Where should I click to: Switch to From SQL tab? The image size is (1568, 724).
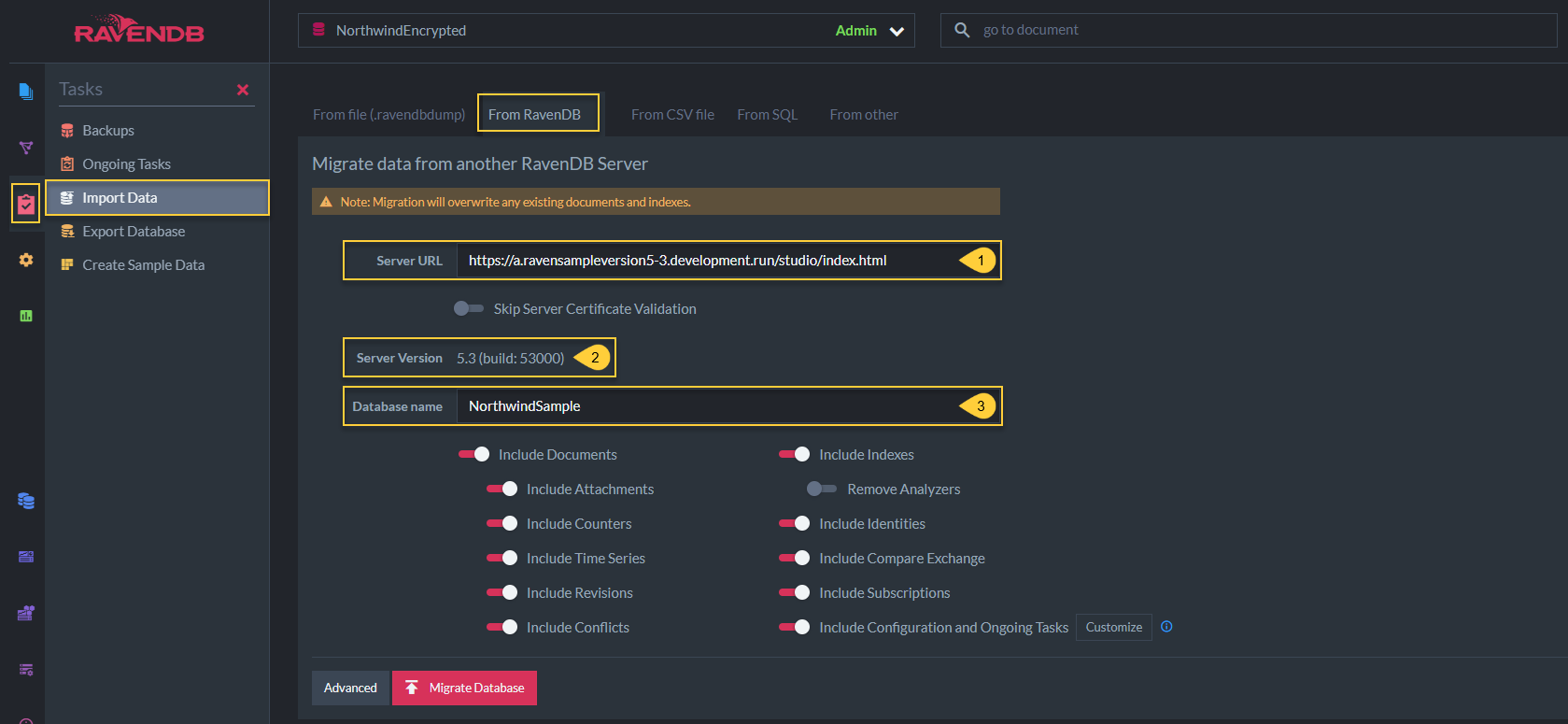pos(768,114)
